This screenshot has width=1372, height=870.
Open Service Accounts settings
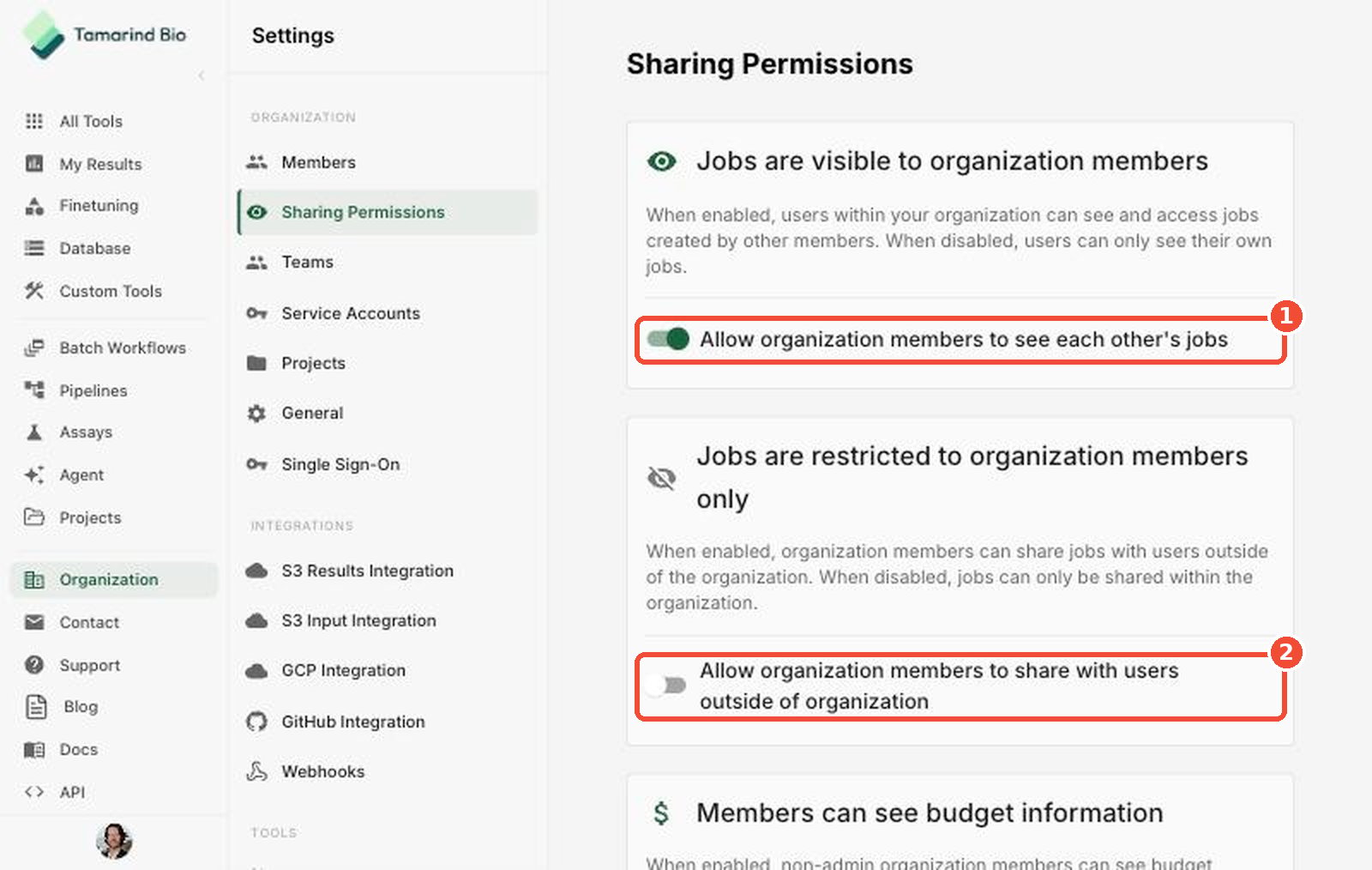click(388, 313)
